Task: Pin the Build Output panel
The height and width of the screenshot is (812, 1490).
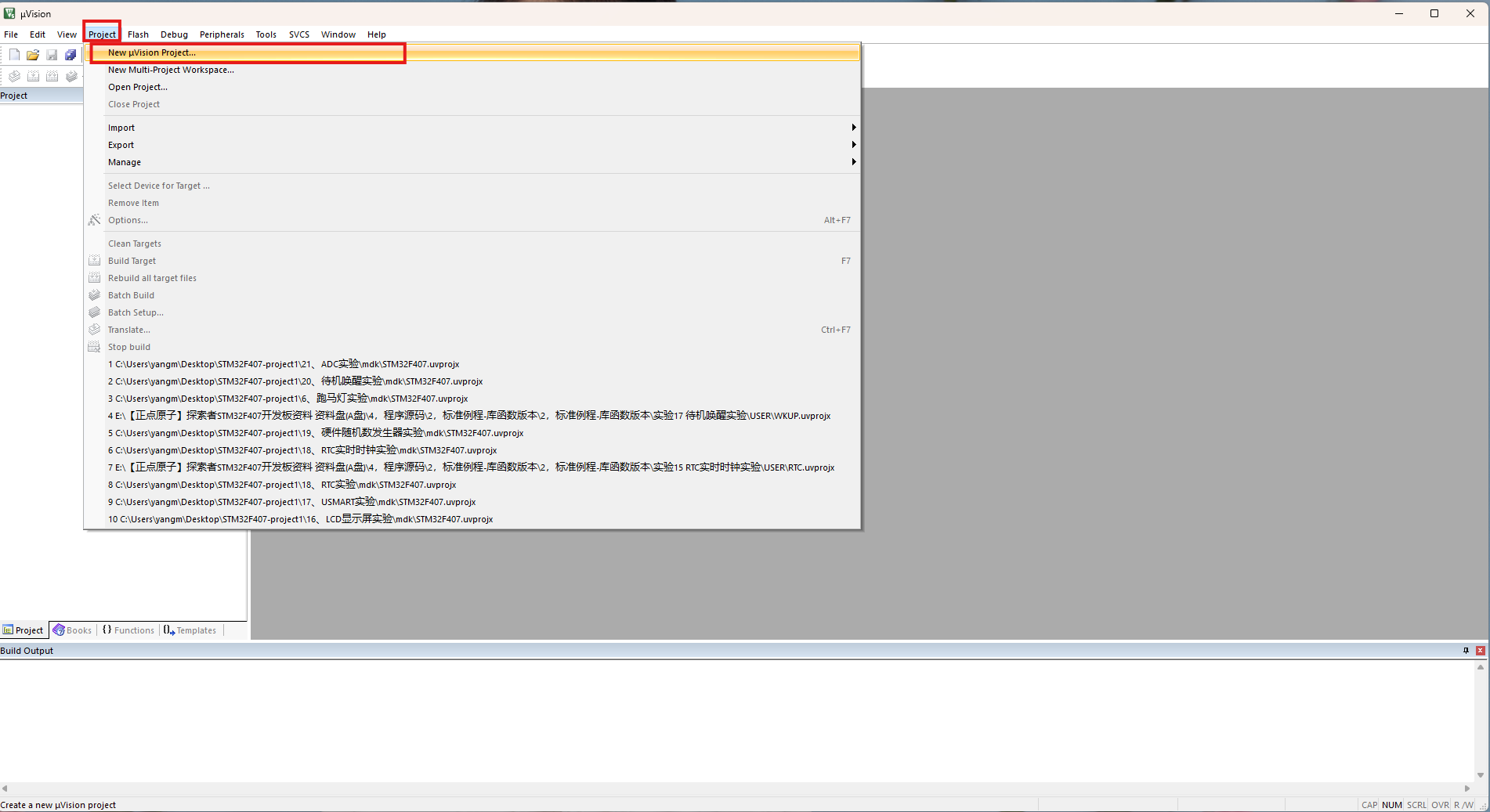Action: (1466, 651)
